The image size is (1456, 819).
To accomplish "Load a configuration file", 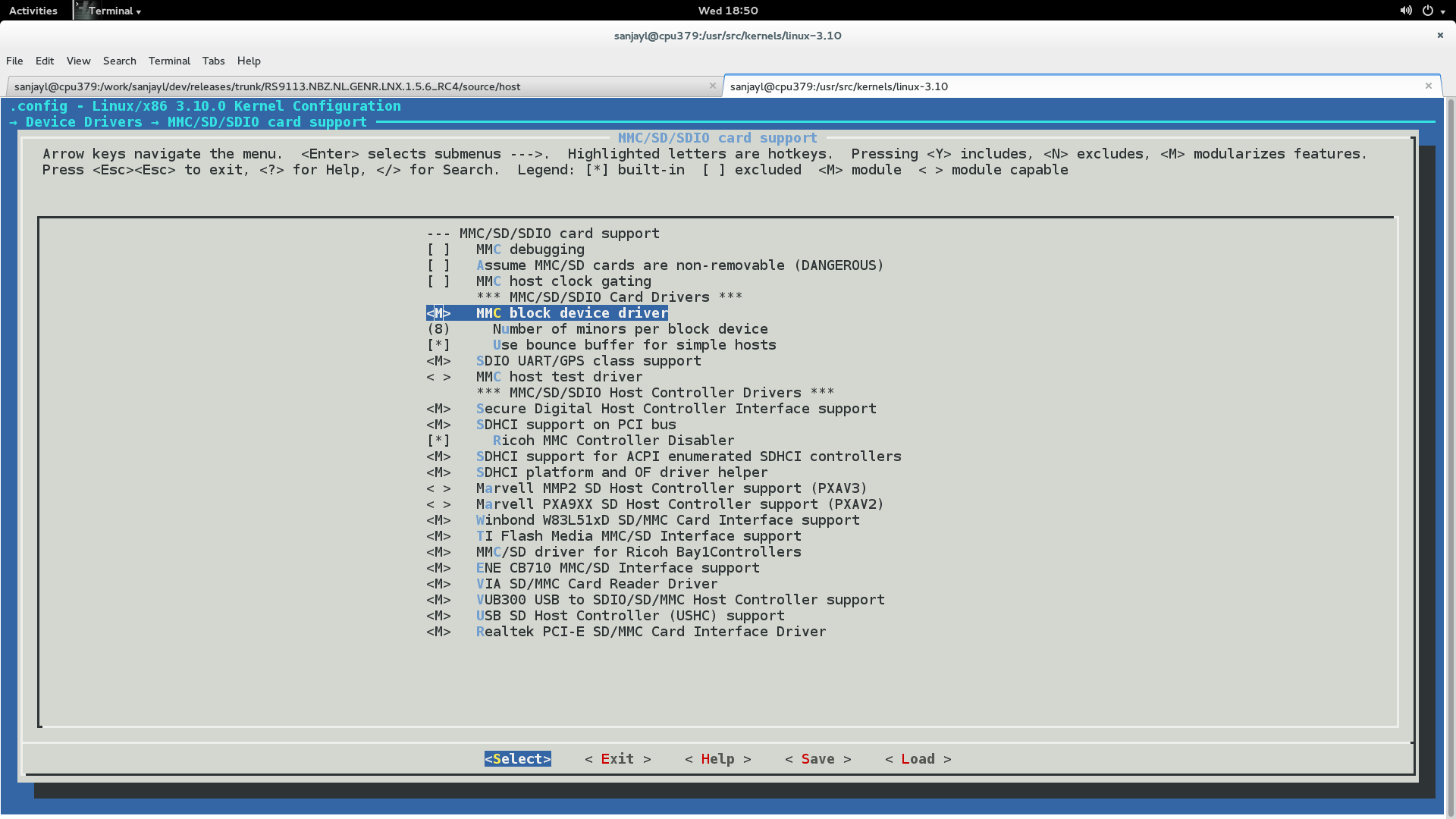I will pyautogui.click(x=917, y=758).
